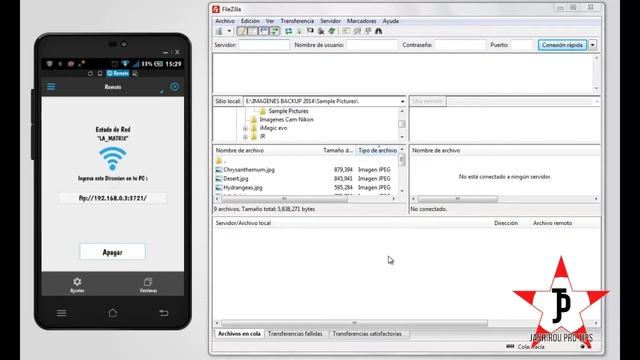
Task: Select Sample Pictures folder in local tree
Action: pyautogui.click(x=288, y=111)
